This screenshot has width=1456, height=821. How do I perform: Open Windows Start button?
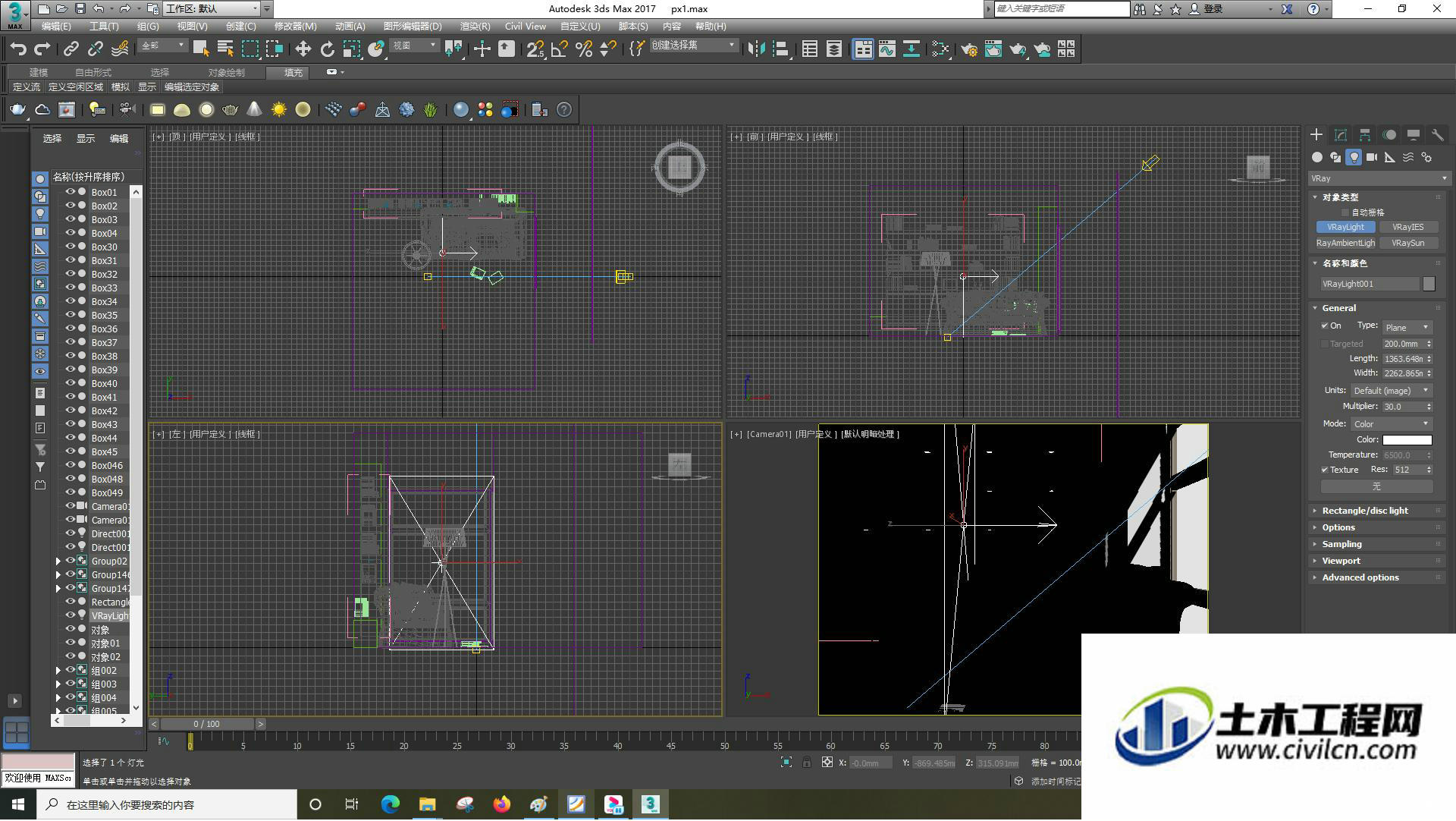pyautogui.click(x=18, y=805)
